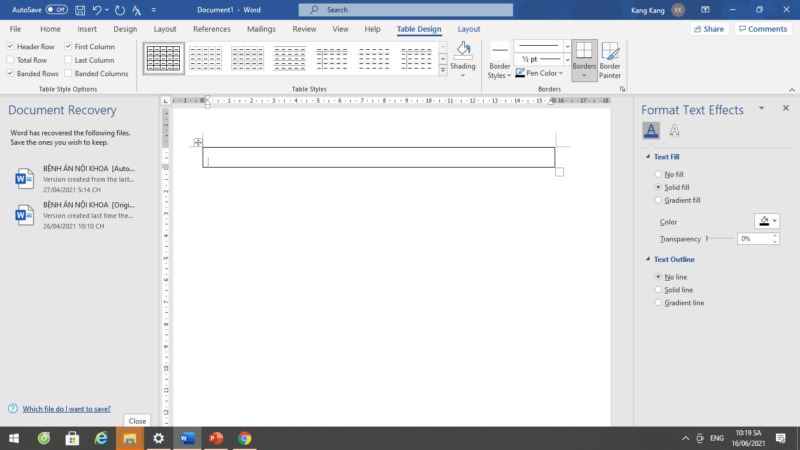This screenshot has width=800, height=450.
Task: Uncheck the Banded Rows checkbox
Action: tap(10, 73)
